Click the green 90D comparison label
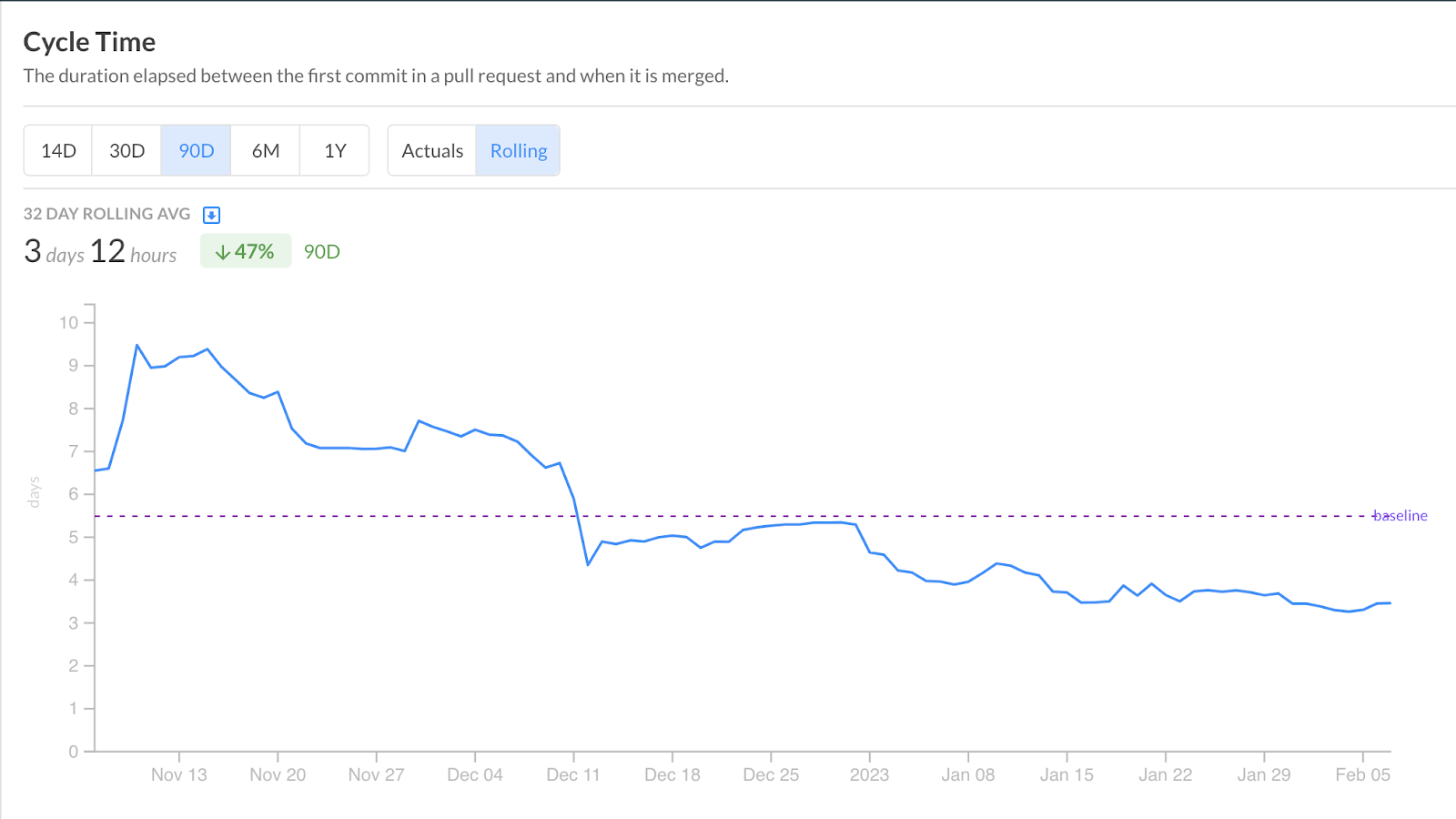Screen dimensions: 1456x819 (x=322, y=252)
